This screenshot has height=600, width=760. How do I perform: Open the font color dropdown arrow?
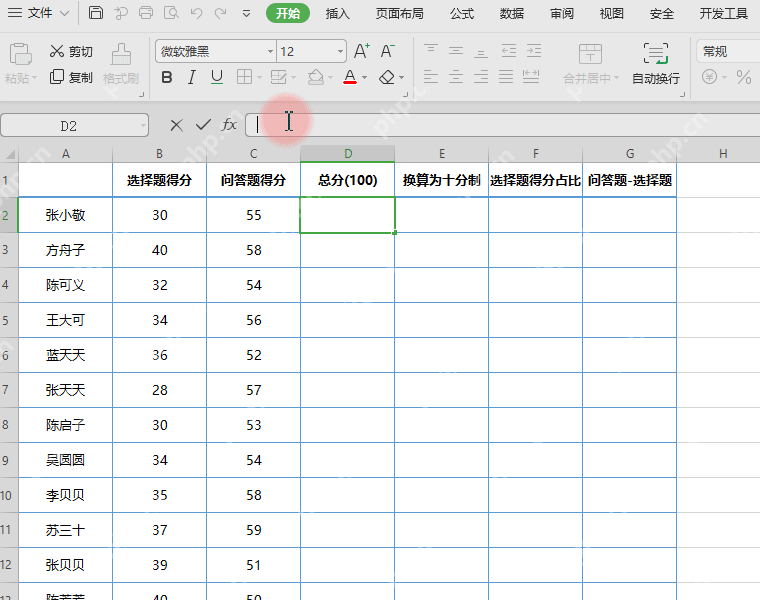[364, 78]
